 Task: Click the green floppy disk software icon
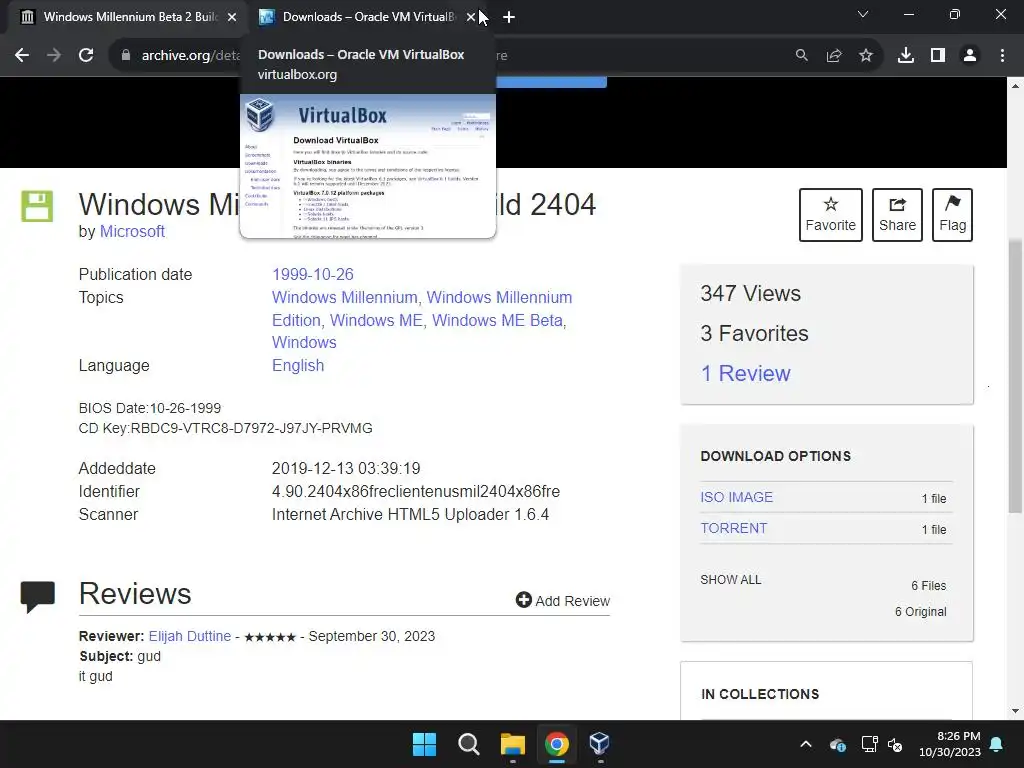tap(37, 206)
